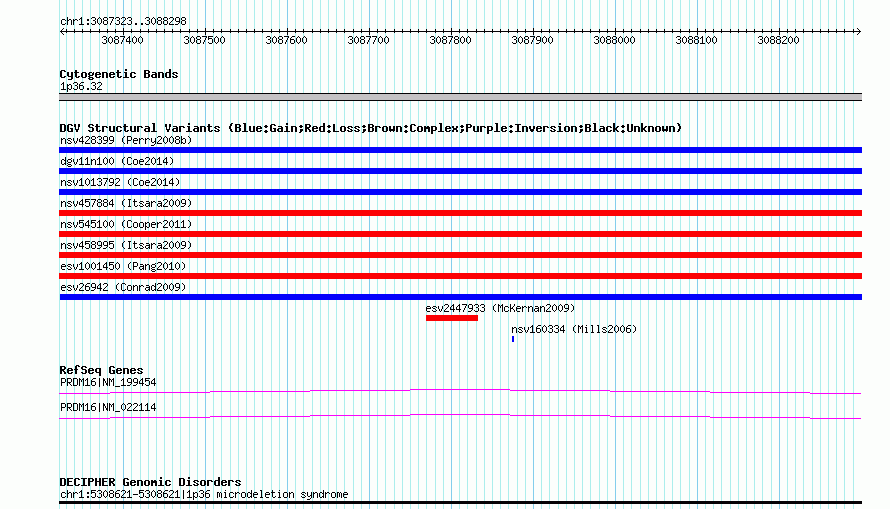Image resolution: width=890 pixels, height=509 pixels.
Task: Select the nsv458995 (Itsara2009) label
Action: [126, 245]
